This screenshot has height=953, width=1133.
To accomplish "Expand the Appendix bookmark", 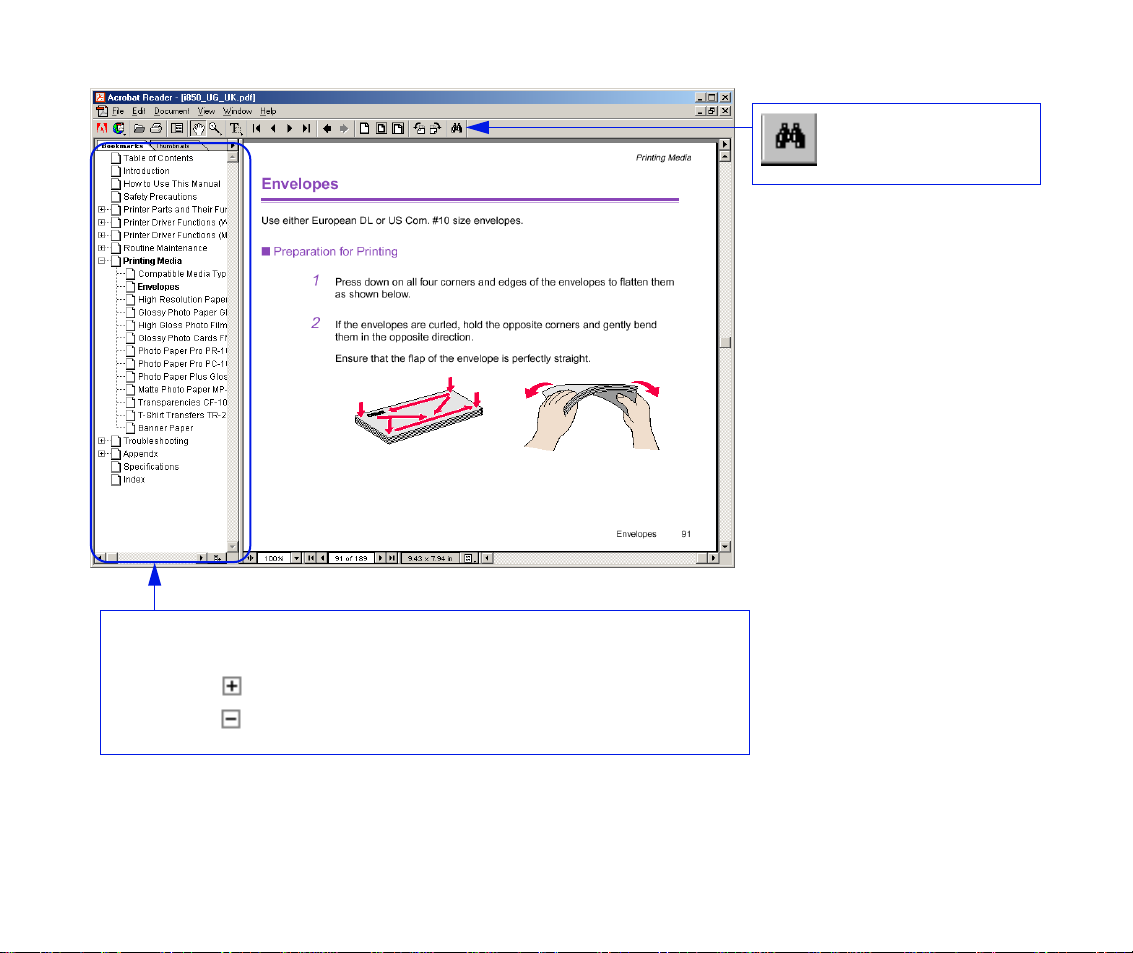I will tap(102, 454).
